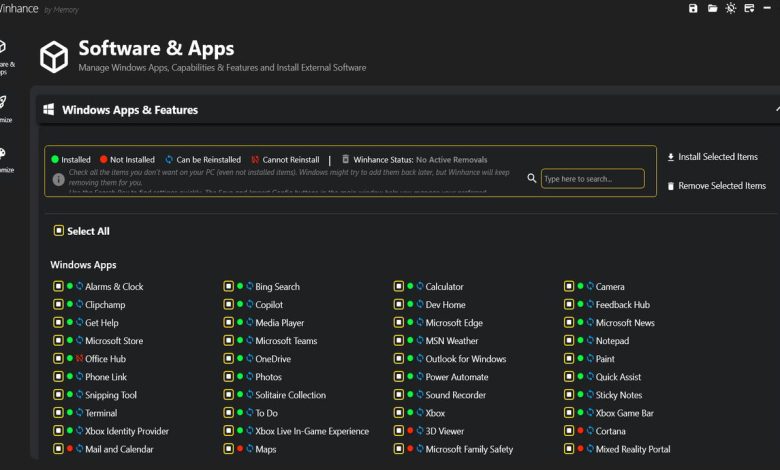Click the 'To Do' label
780x470 pixels.
[266, 413]
